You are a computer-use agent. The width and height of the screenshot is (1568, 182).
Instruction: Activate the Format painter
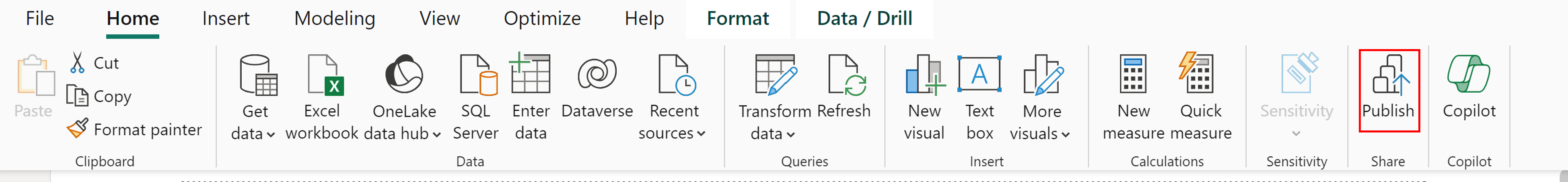tap(134, 129)
